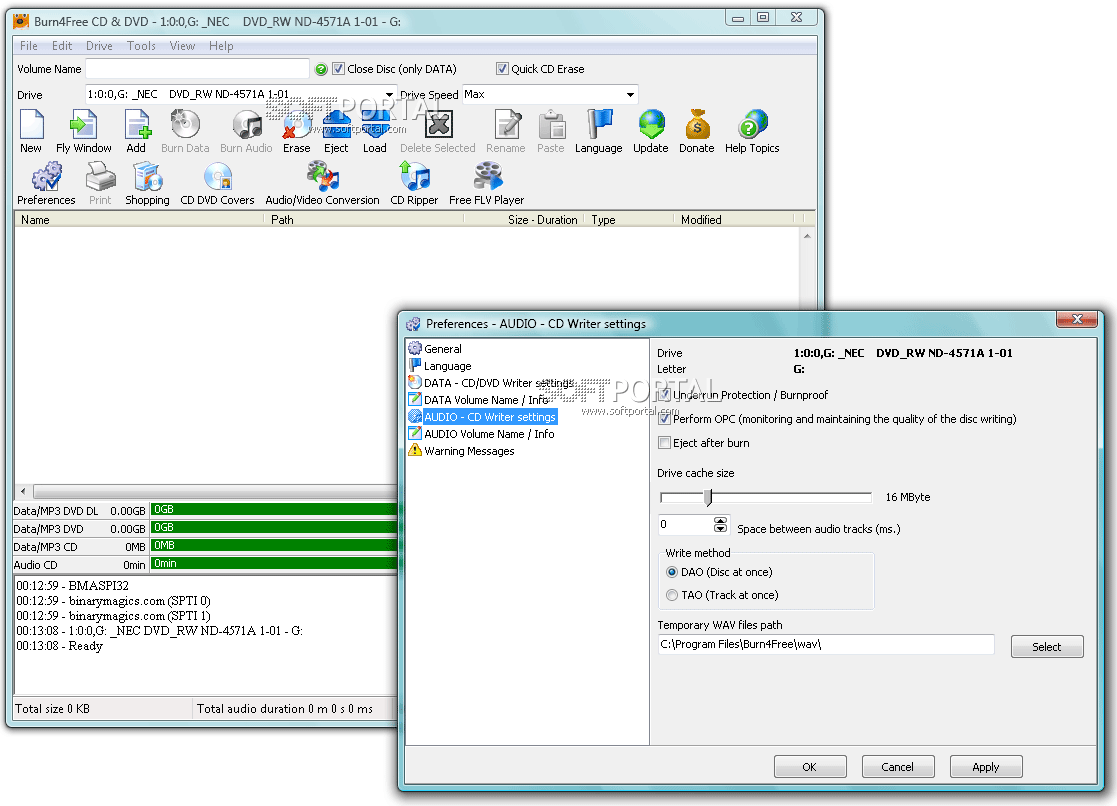The image size is (1117, 806).
Task: Click the Volume Name input field
Action: [x=197, y=68]
